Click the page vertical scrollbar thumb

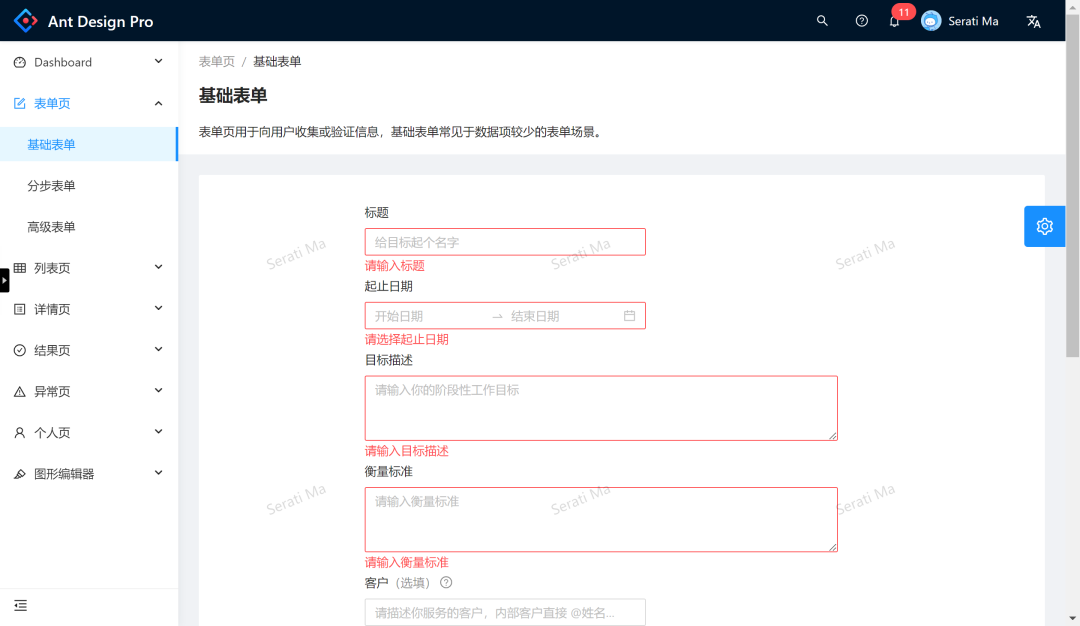[x=1072, y=185]
